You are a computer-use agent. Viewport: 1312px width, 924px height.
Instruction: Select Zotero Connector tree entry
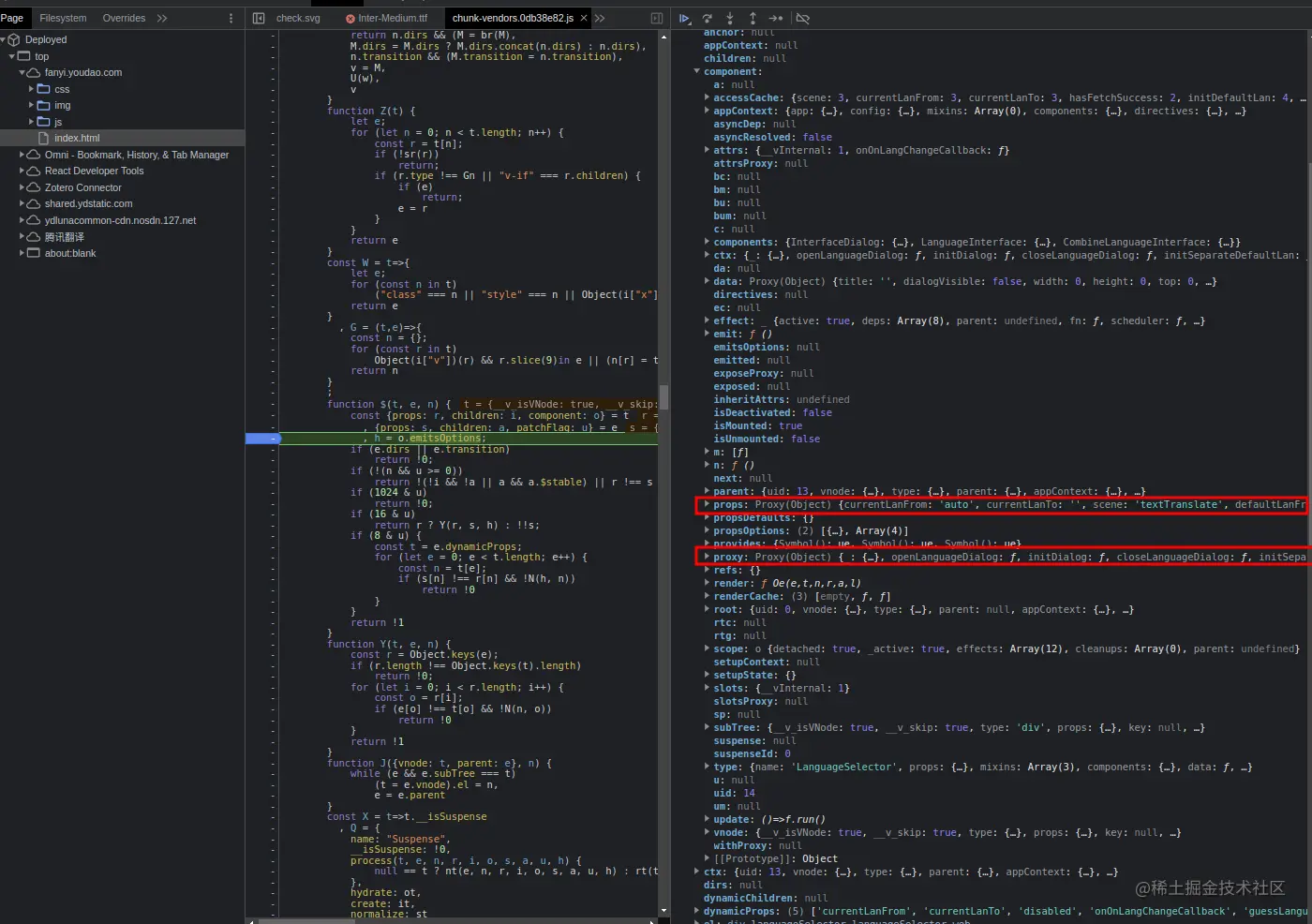pyautogui.click(x=82, y=187)
